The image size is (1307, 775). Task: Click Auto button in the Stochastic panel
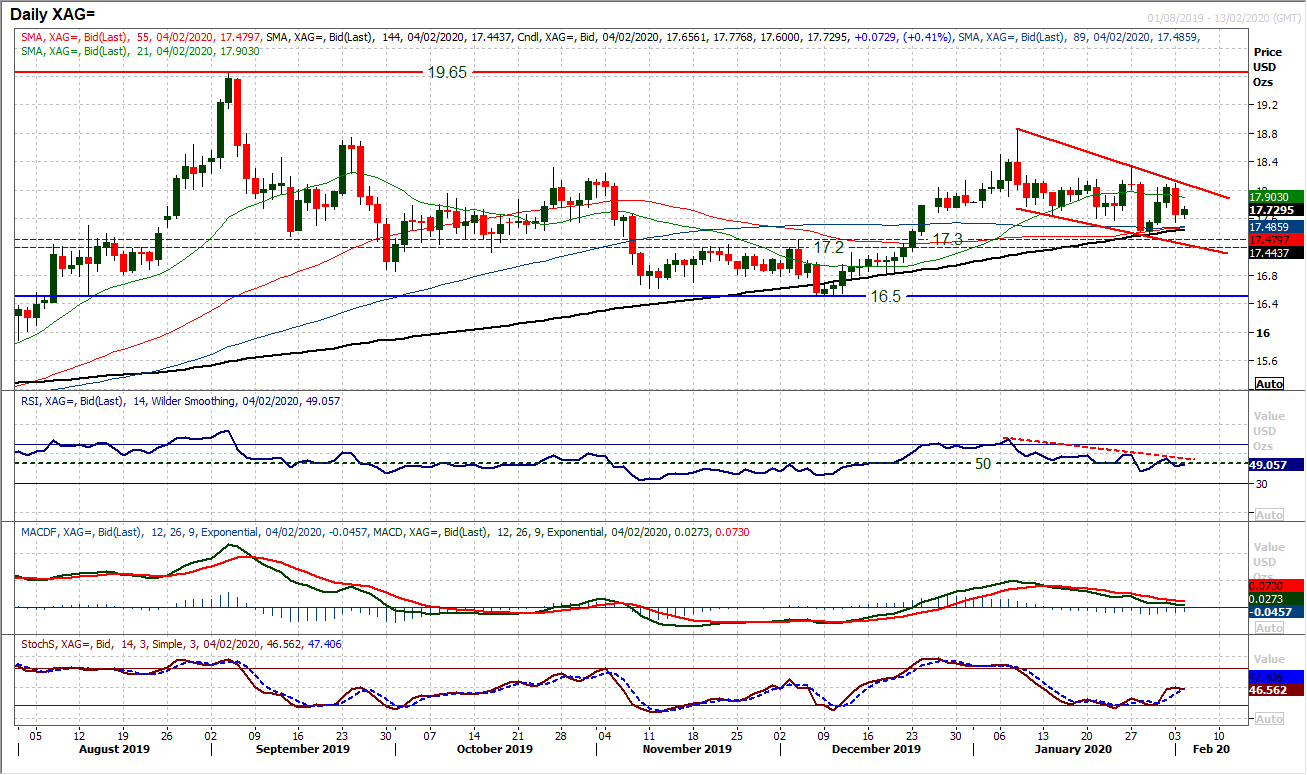point(1268,719)
